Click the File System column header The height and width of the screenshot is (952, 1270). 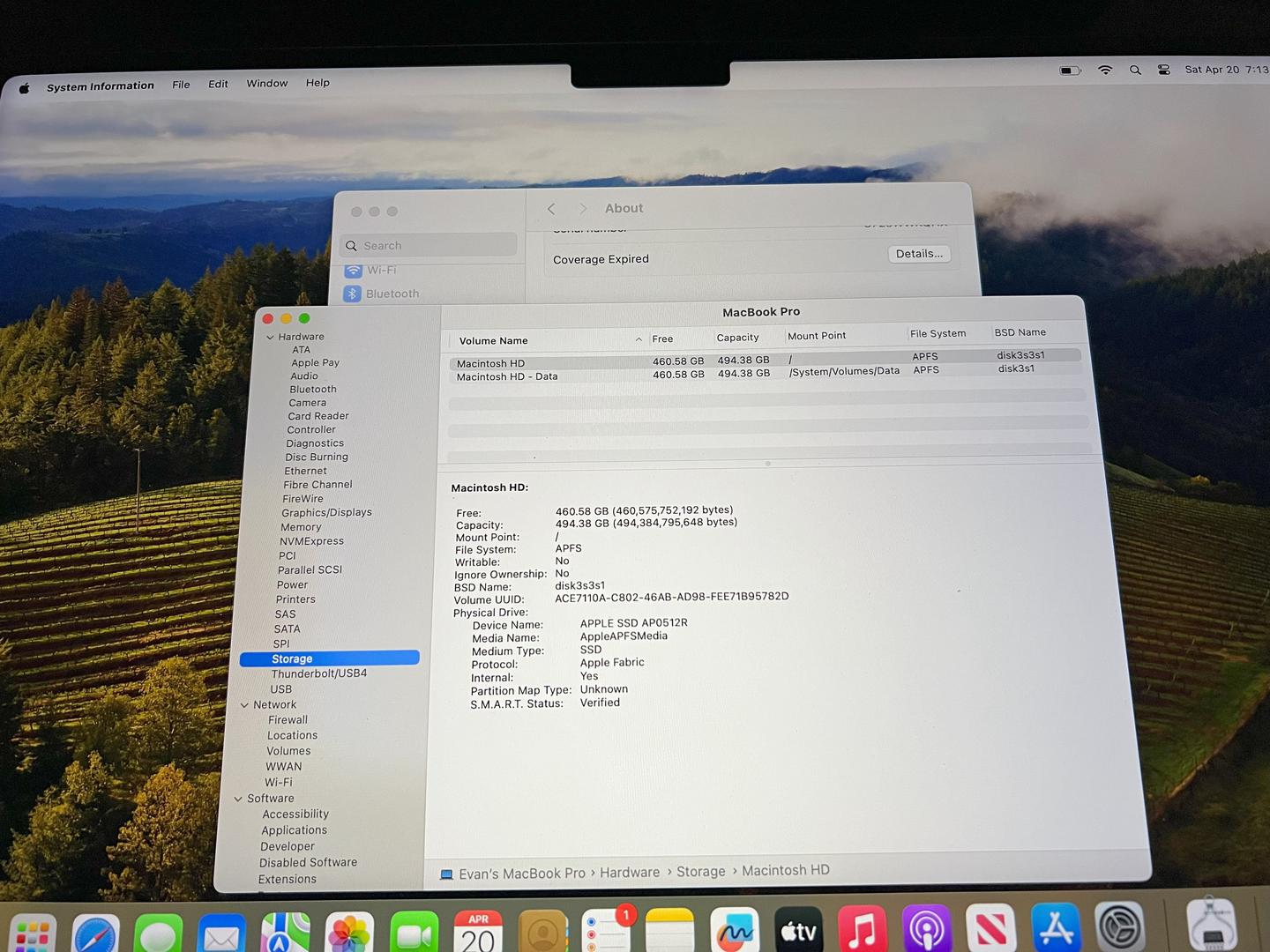click(x=938, y=334)
